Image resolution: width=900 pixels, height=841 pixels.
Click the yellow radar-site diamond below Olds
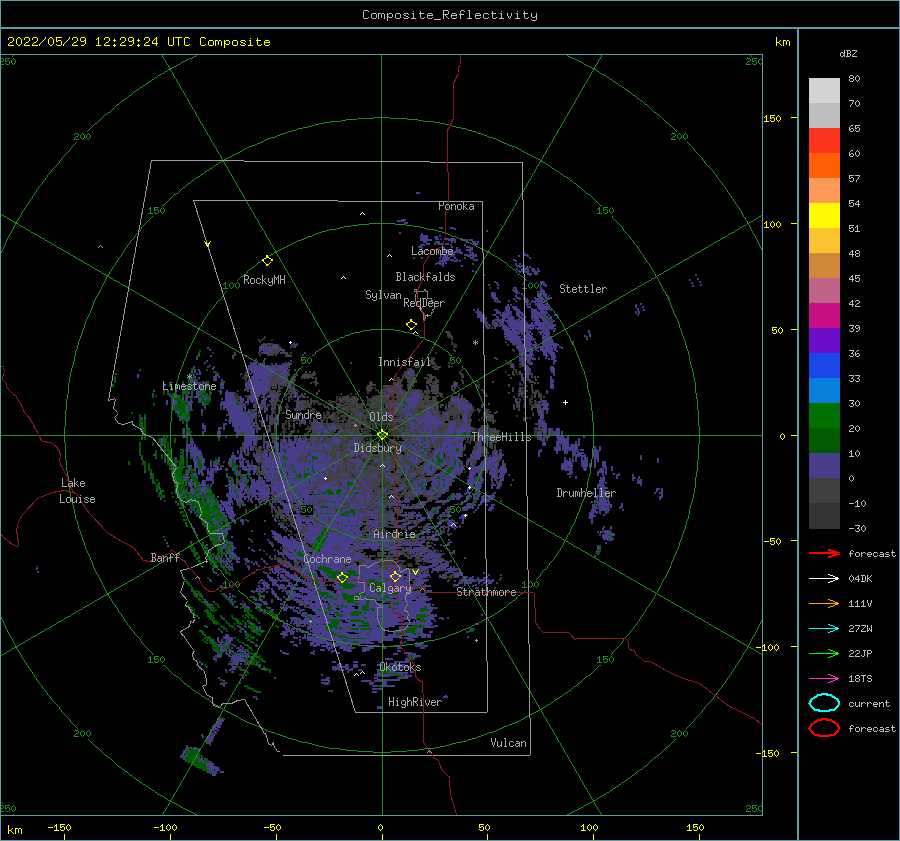click(382, 435)
